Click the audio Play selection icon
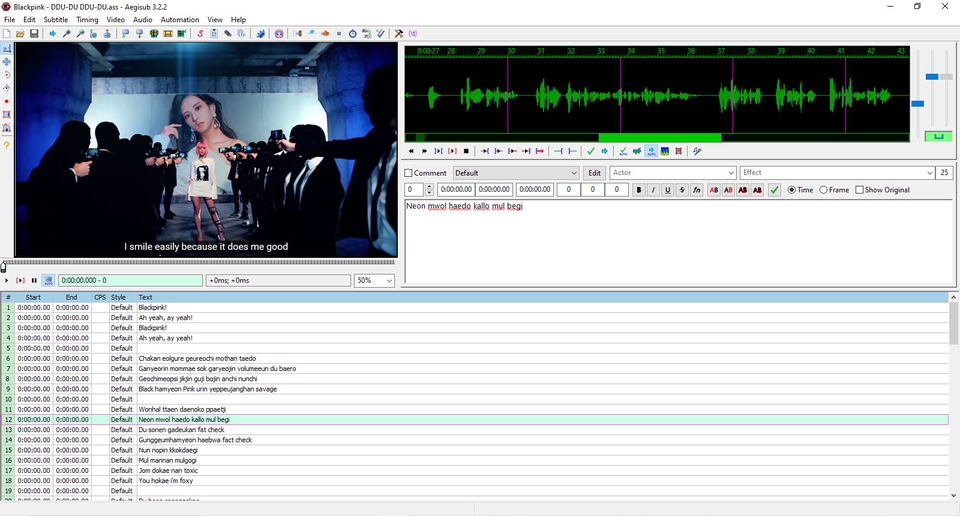The height and width of the screenshot is (516, 960). [438, 151]
